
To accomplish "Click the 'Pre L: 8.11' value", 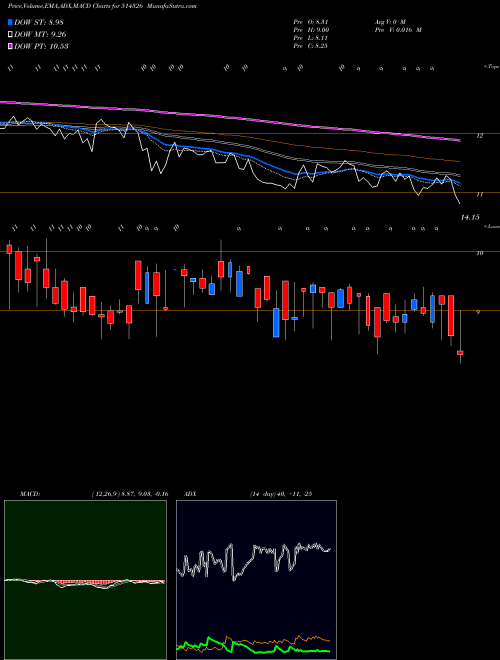I will [x=311, y=38].
